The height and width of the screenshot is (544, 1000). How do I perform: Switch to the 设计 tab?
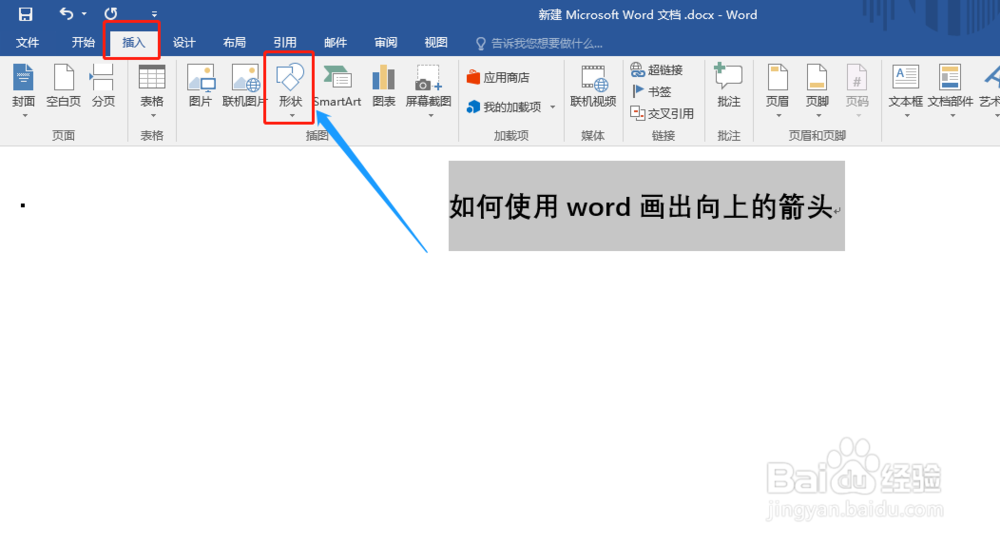point(184,43)
